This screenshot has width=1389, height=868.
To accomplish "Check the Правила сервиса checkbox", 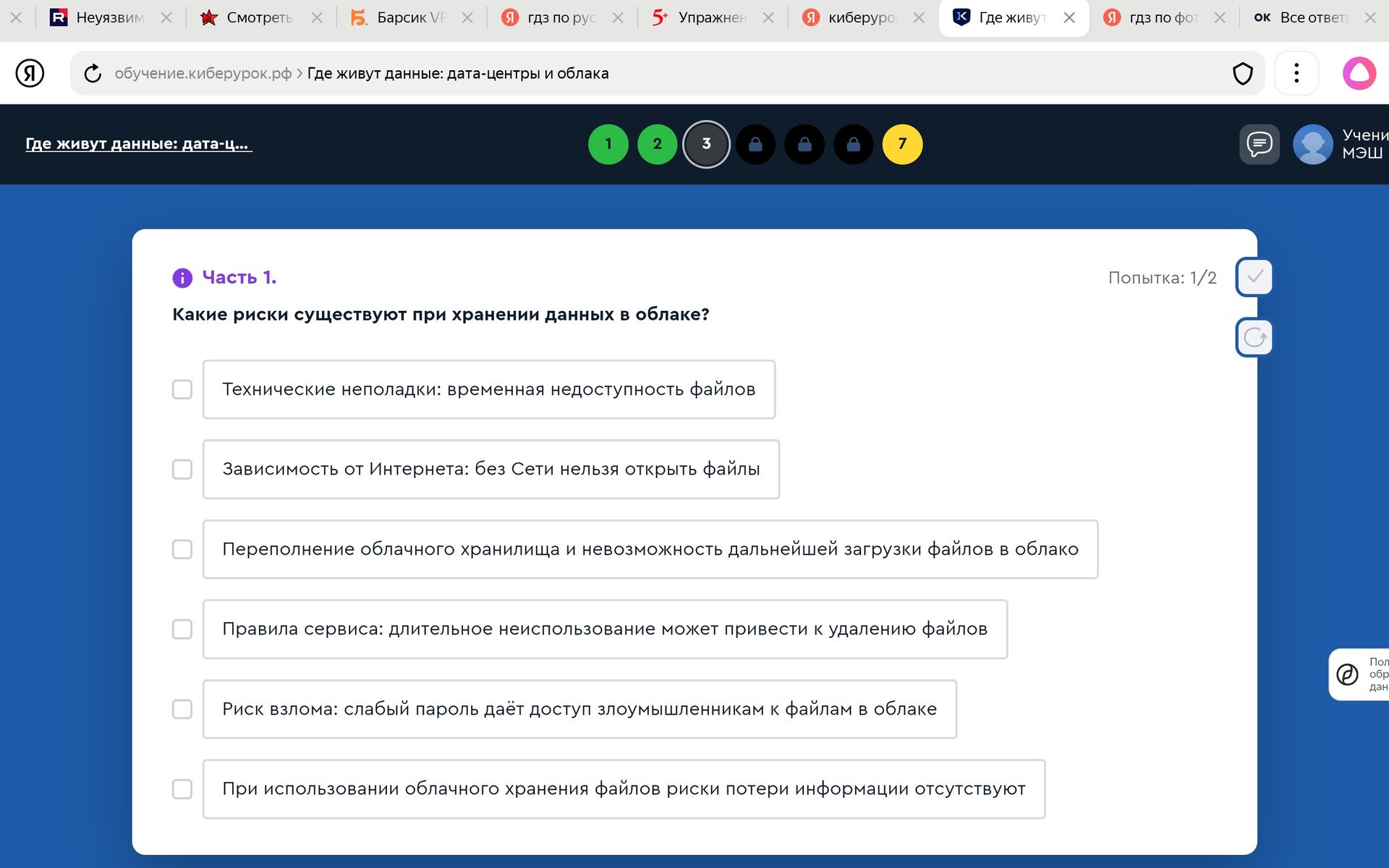I will click(x=182, y=629).
